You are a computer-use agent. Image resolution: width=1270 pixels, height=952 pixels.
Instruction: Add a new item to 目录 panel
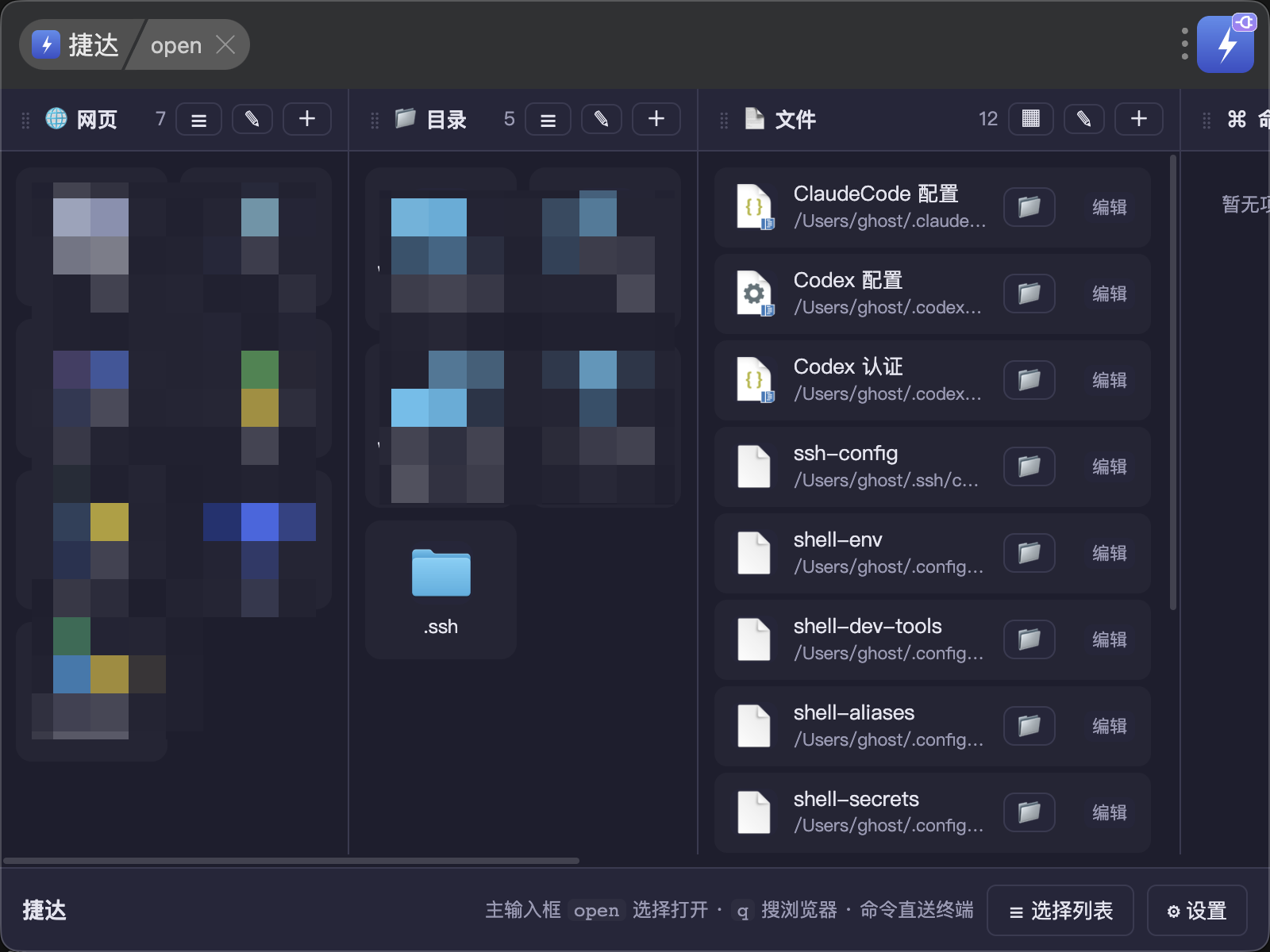pos(656,119)
